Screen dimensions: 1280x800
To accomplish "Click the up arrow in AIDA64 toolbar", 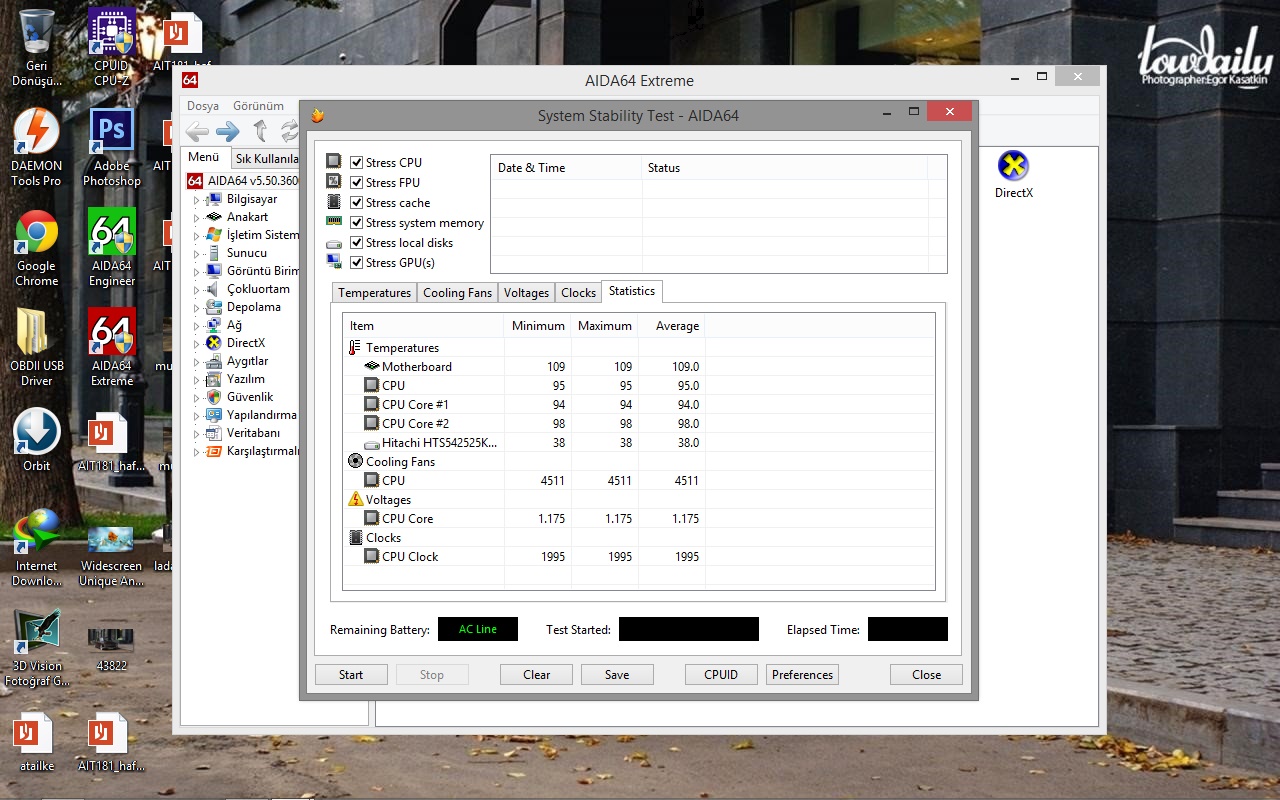I will (x=260, y=131).
